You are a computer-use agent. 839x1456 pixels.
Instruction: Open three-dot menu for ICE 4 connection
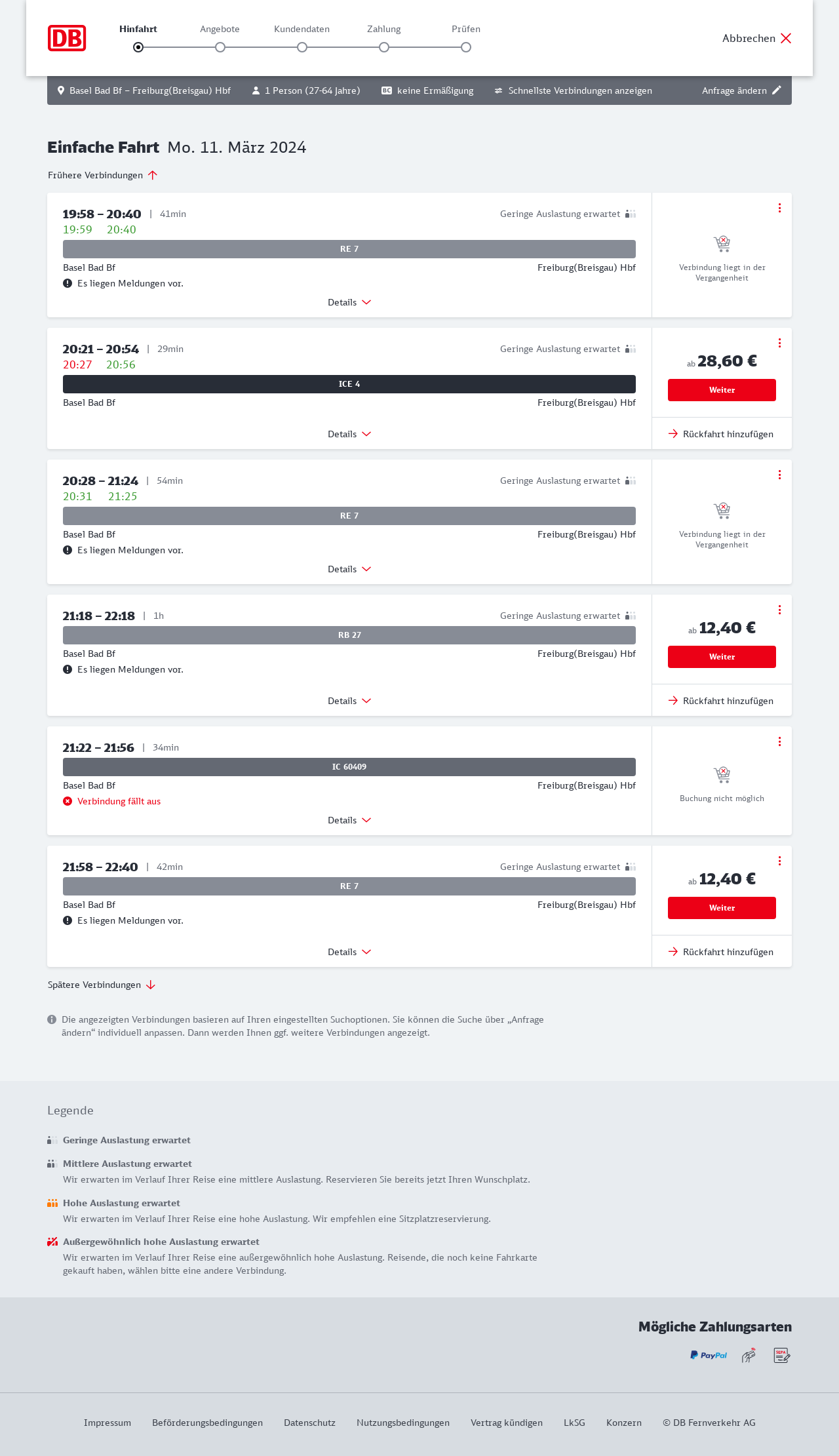click(779, 343)
